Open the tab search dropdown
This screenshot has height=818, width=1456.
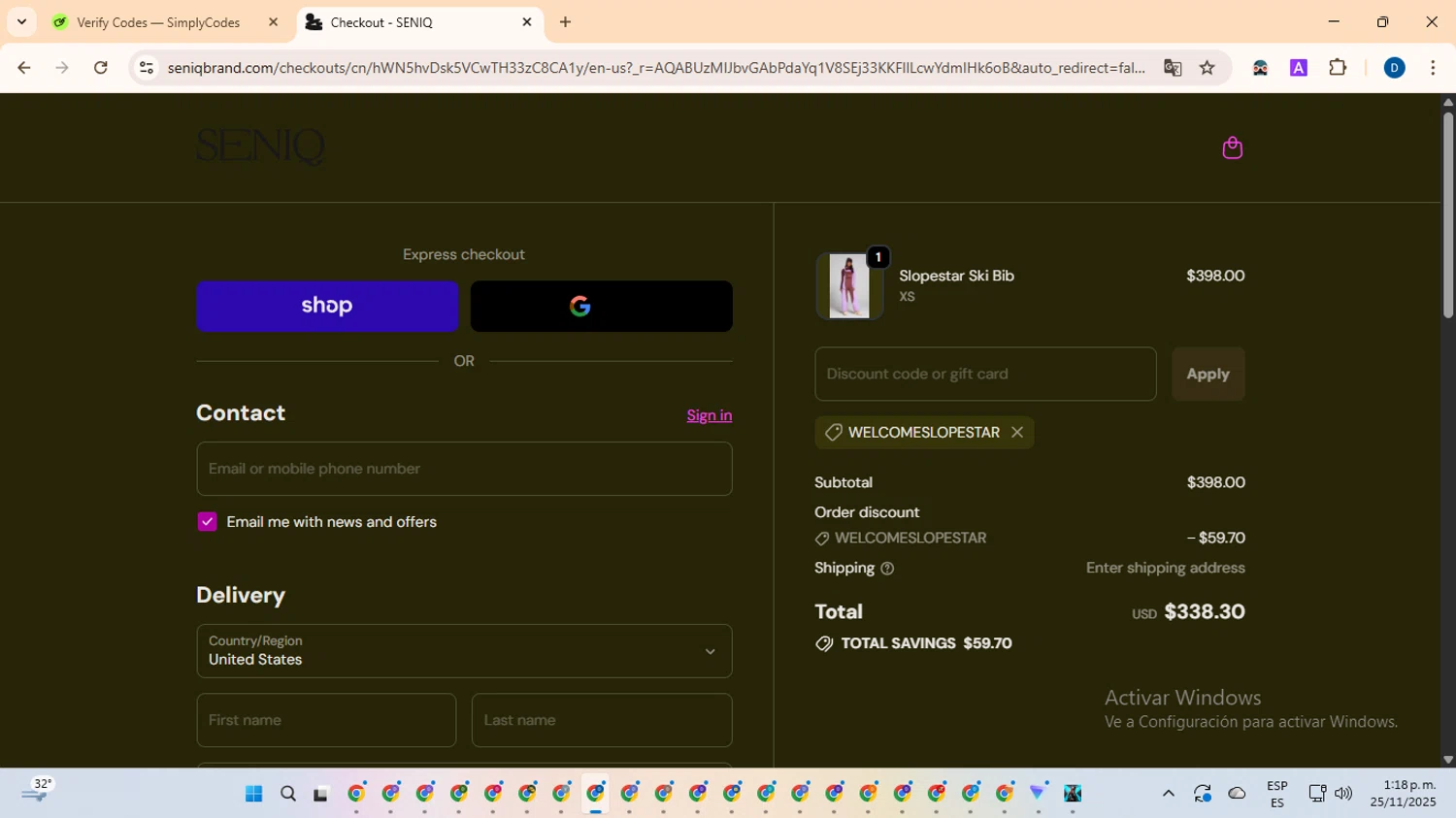point(21,22)
